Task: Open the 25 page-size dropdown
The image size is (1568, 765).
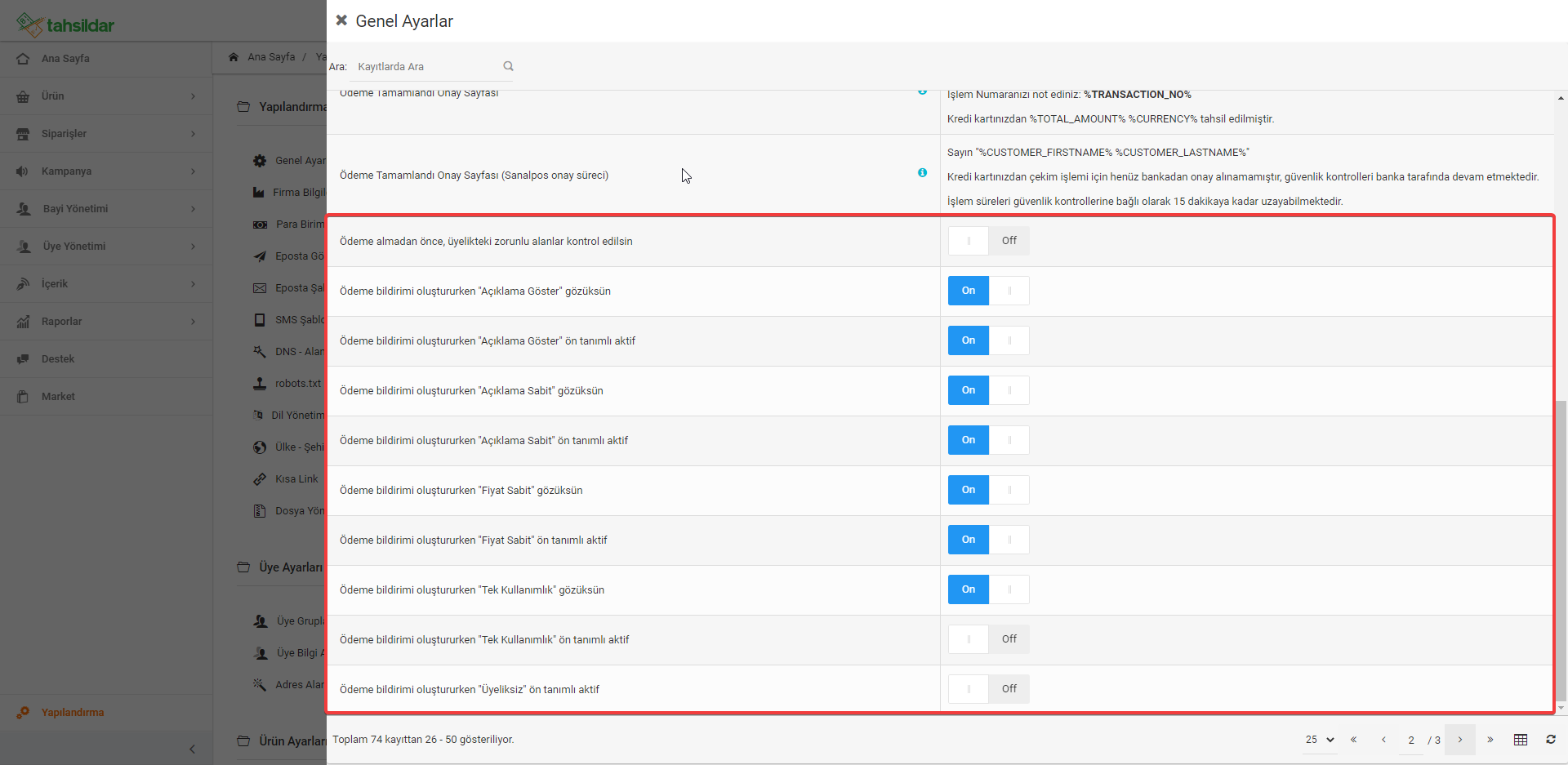Action: click(1319, 740)
